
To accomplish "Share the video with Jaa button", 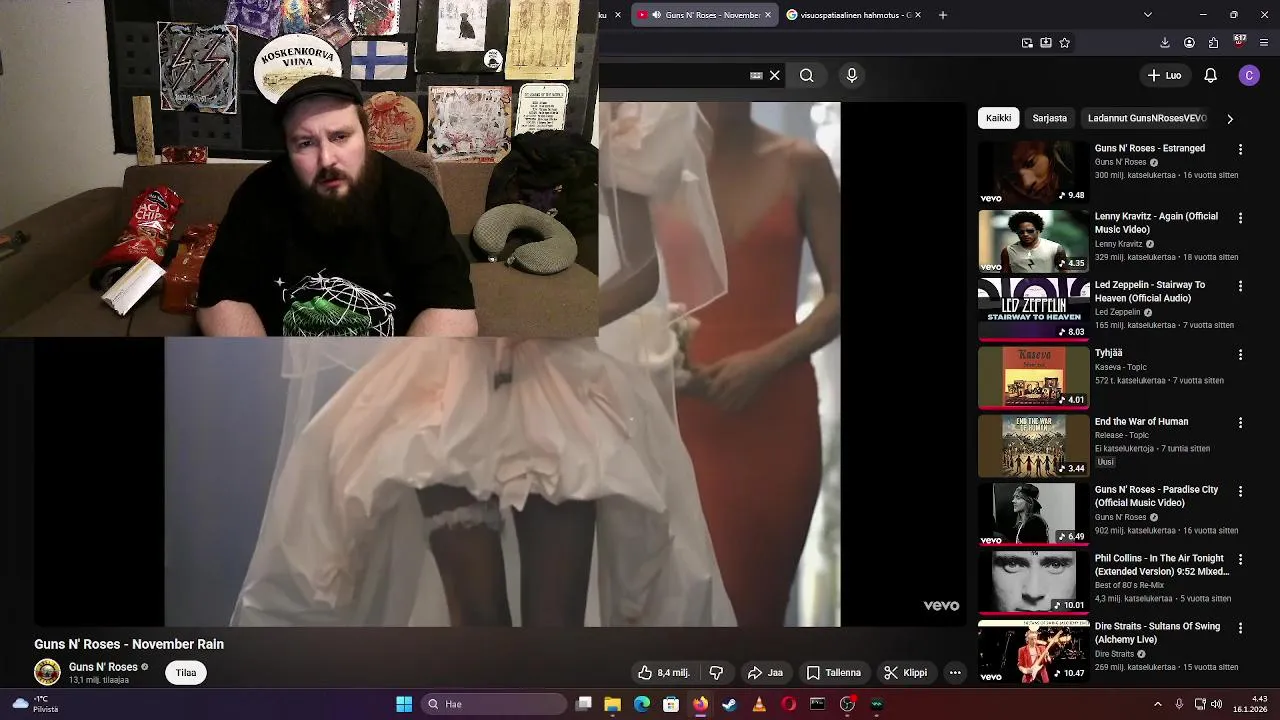I will (x=765, y=673).
